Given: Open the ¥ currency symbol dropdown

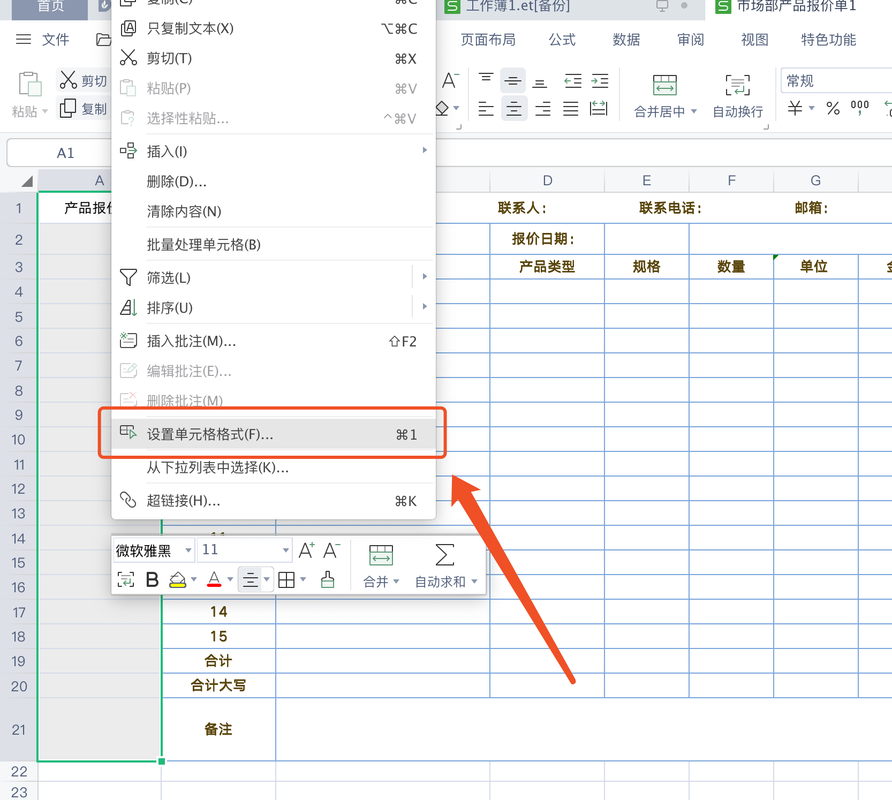Looking at the screenshot, I should click(811, 109).
